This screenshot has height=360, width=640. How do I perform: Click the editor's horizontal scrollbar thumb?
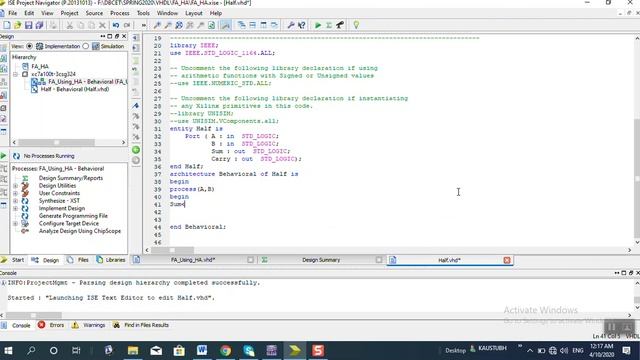click(x=173, y=250)
